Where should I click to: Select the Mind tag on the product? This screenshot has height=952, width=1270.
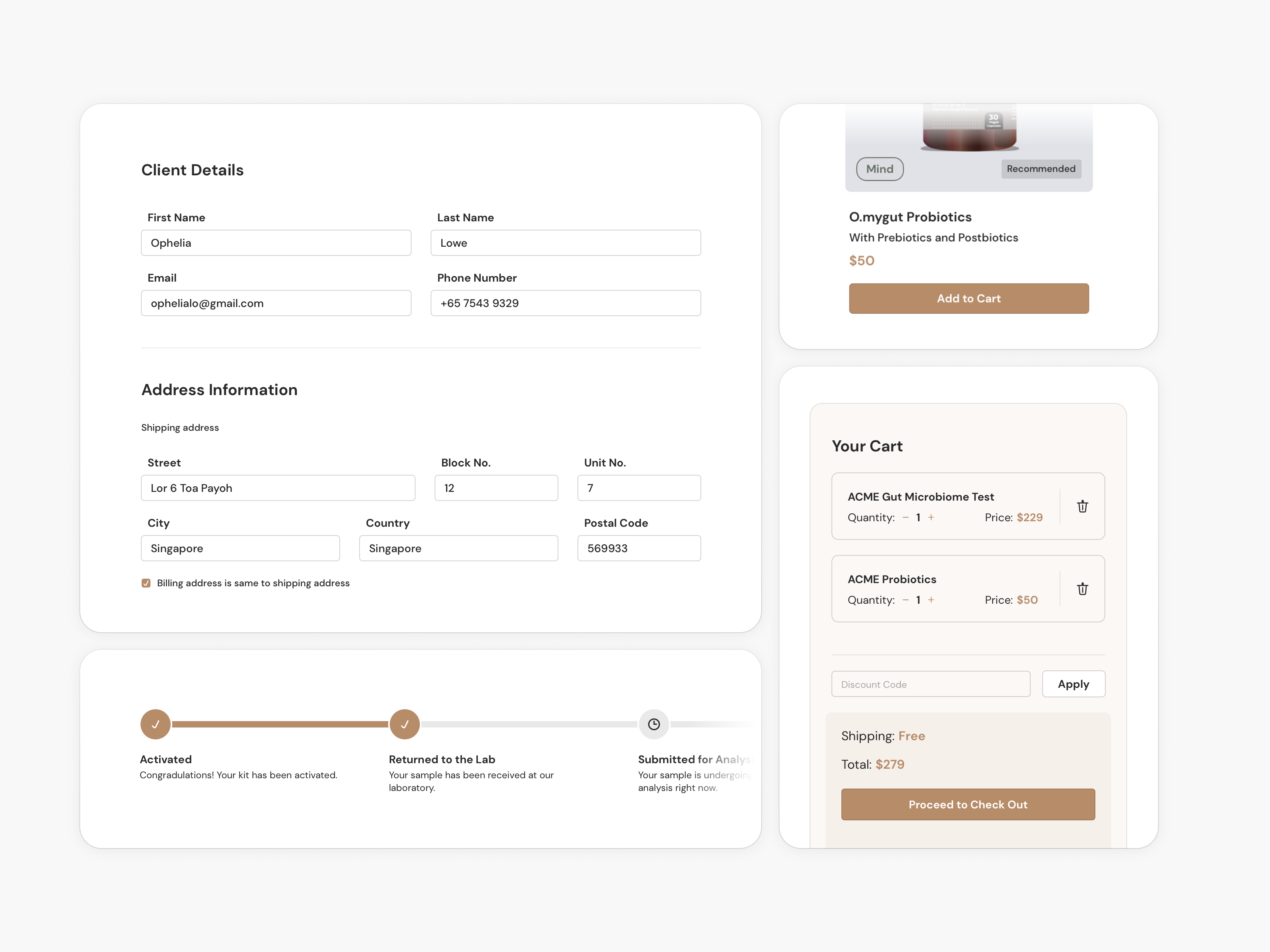[x=879, y=169]
